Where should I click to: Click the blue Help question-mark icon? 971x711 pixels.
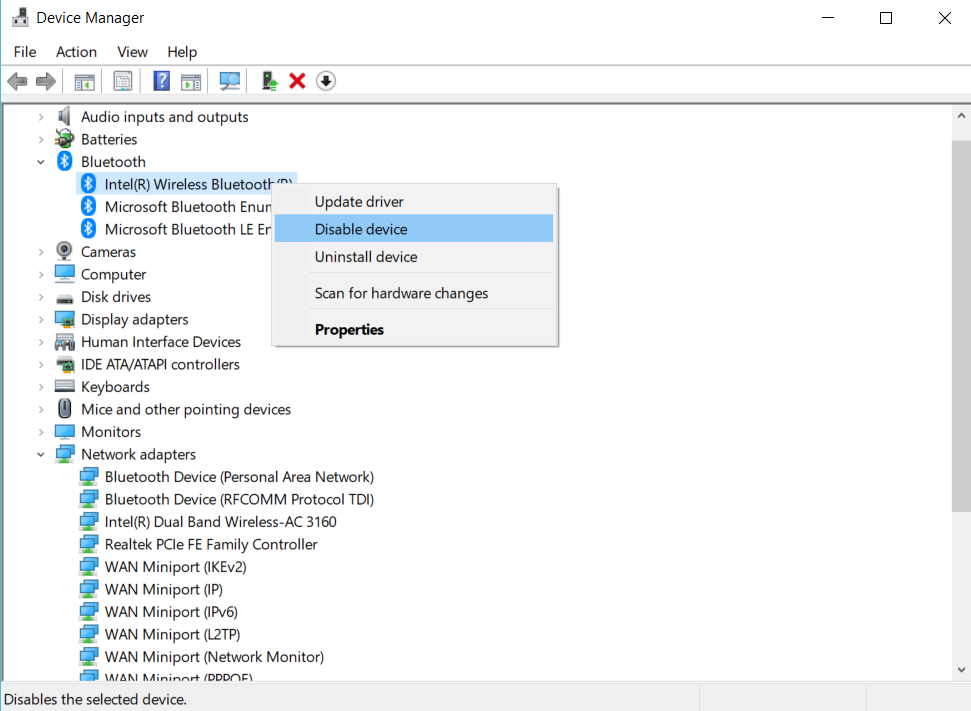coord(161,81)
